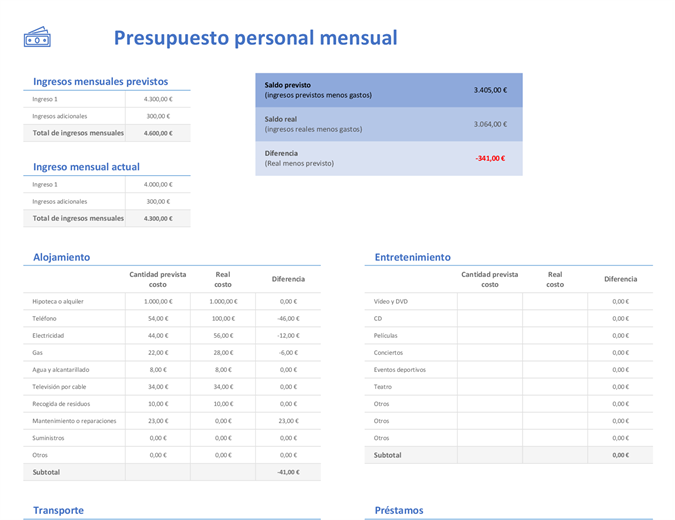Click the Suministros row label
Screen dimensions: 675x520
(48, 438)
